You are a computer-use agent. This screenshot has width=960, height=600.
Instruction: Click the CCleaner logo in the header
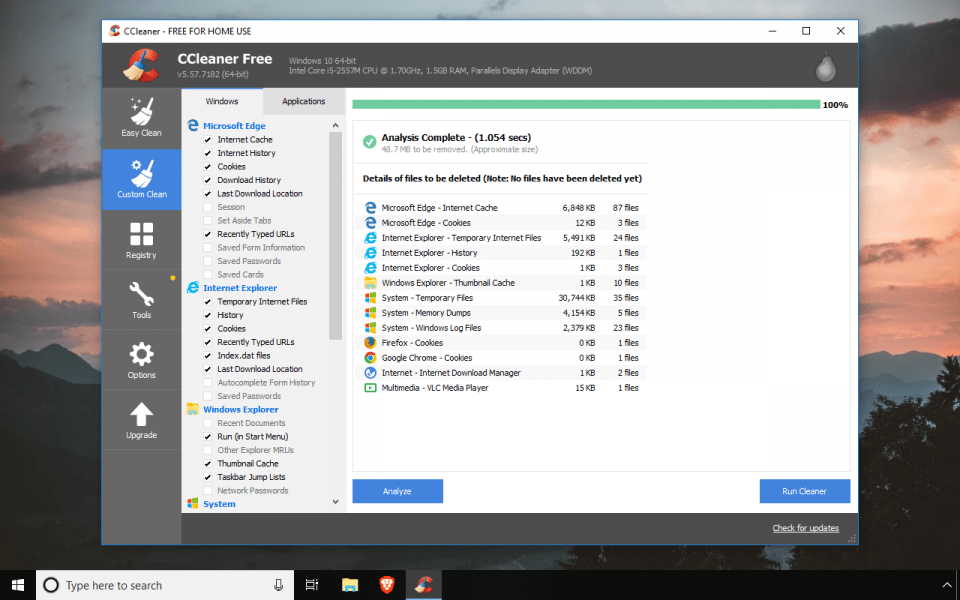coord(141,65)
